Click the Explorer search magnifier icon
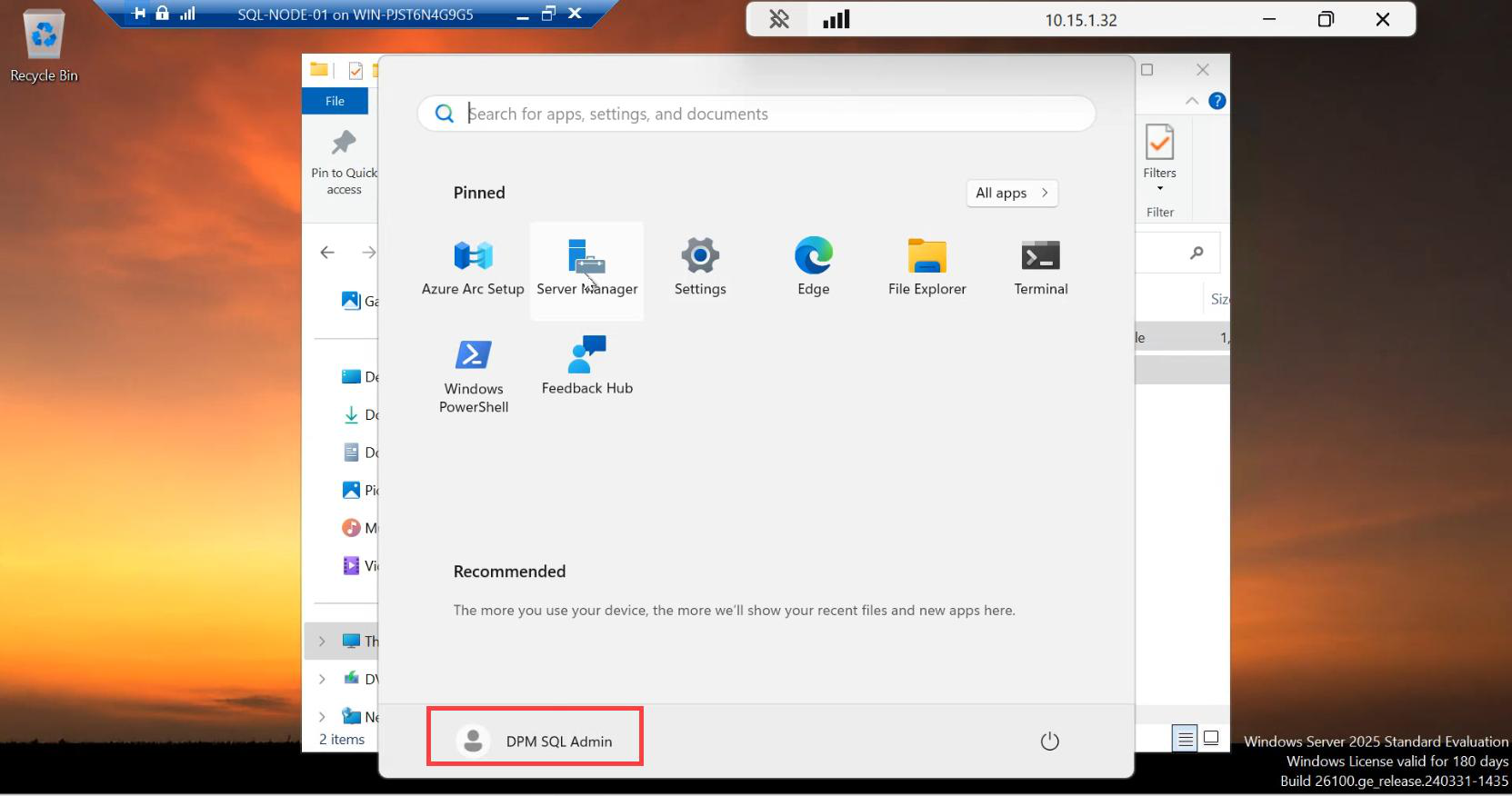Screen dimensions: 1512x796 click(x=1197, y=253)
